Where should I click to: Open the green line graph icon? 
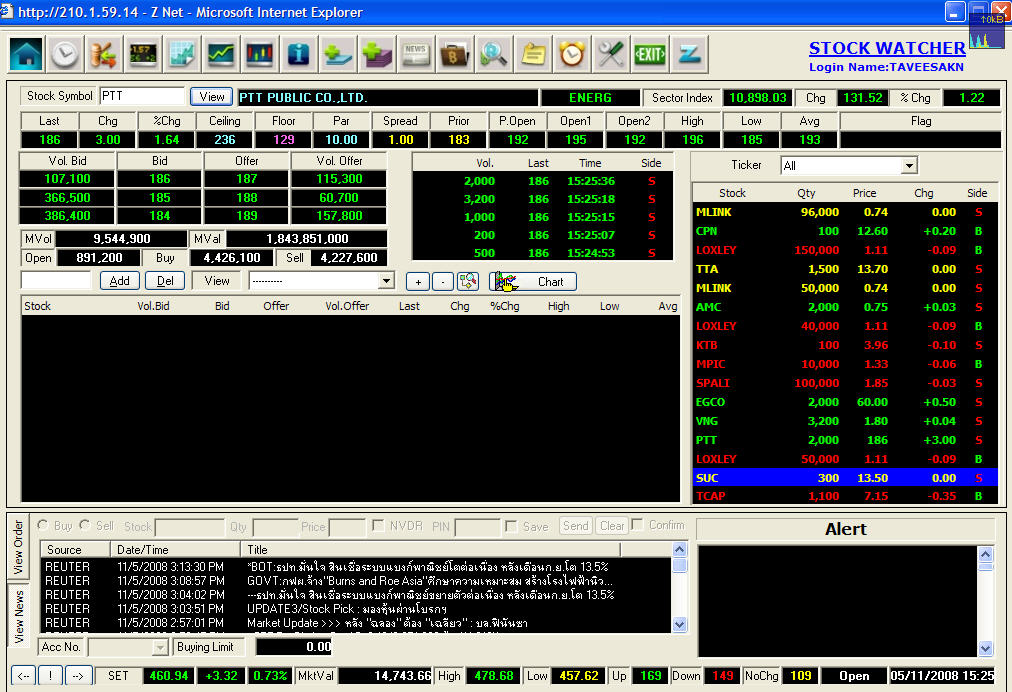point(221,54)
